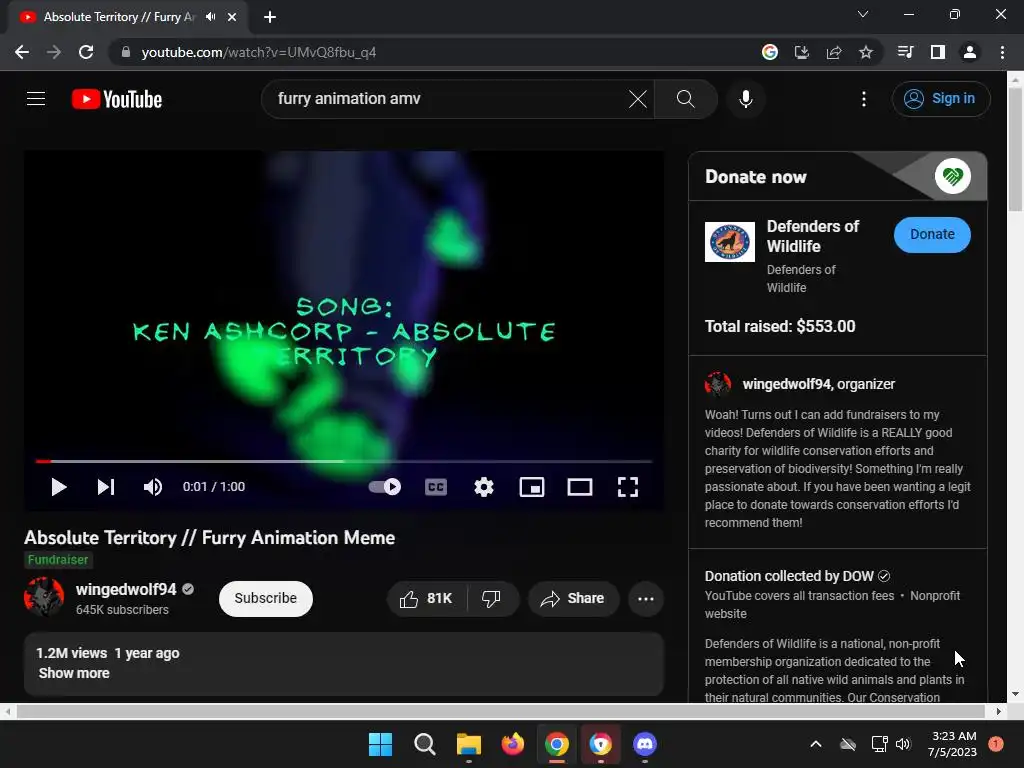Open Discord from the taskbar
The height and width of the screenshot is (768, 1024).
[x=645, y=744]
